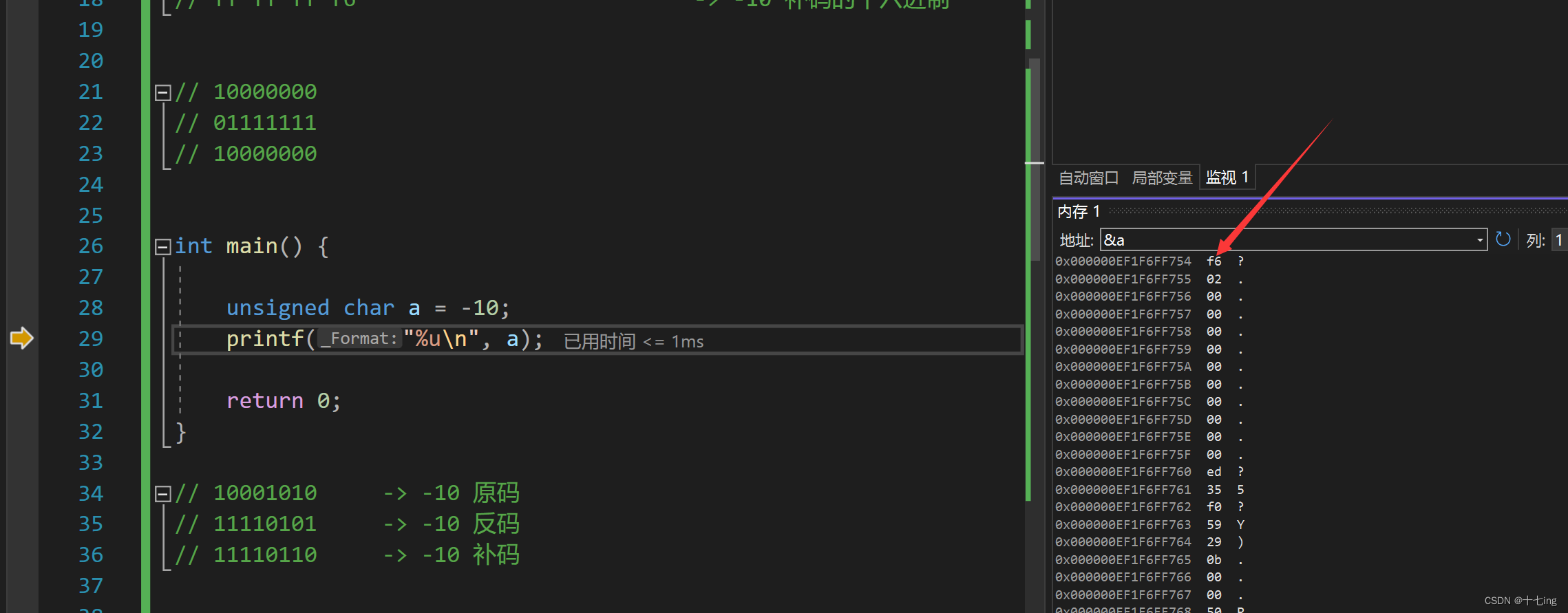Click memory address 0x000000EF1F6FF755

point(1123,279)
